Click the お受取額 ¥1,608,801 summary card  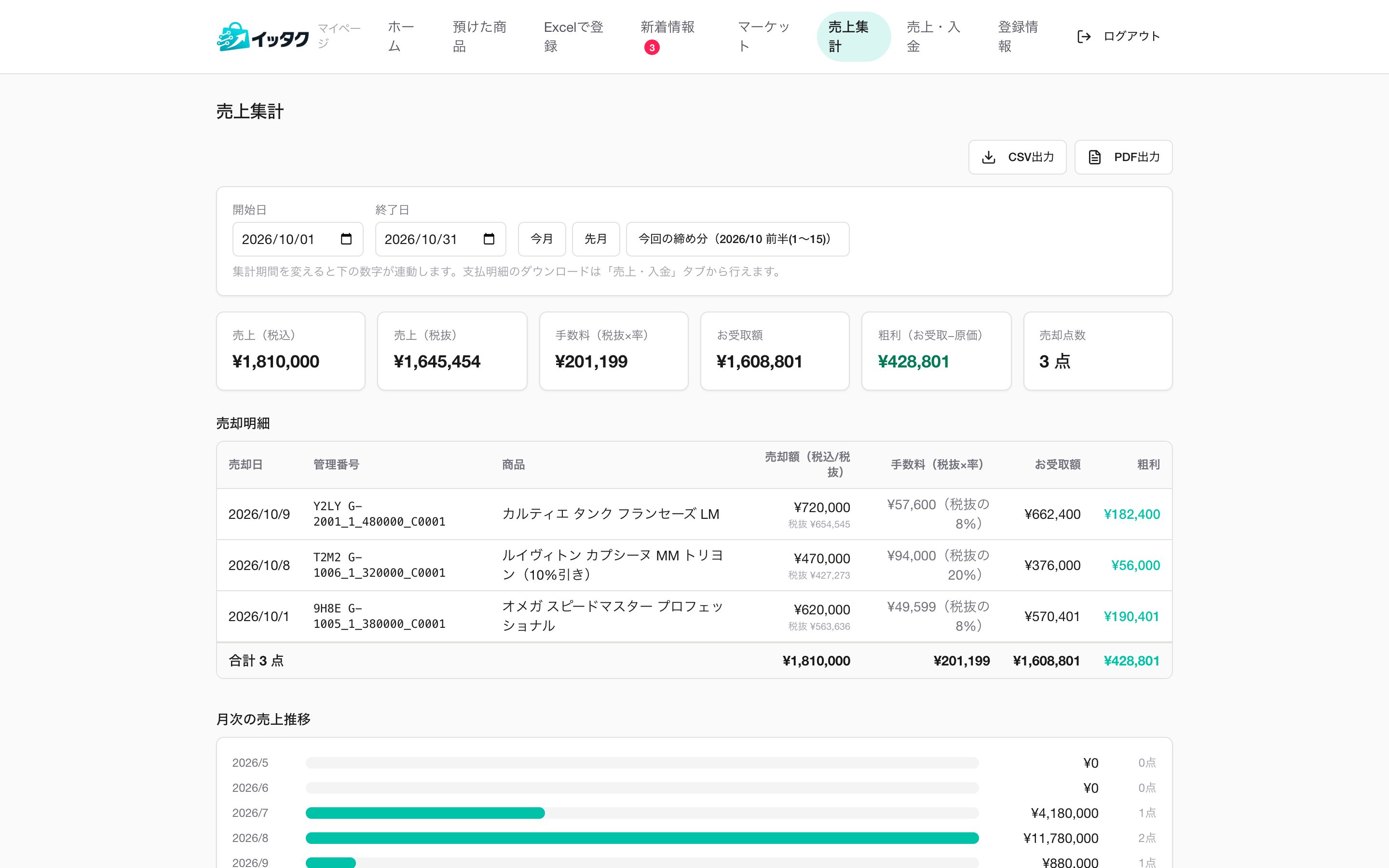775,351
